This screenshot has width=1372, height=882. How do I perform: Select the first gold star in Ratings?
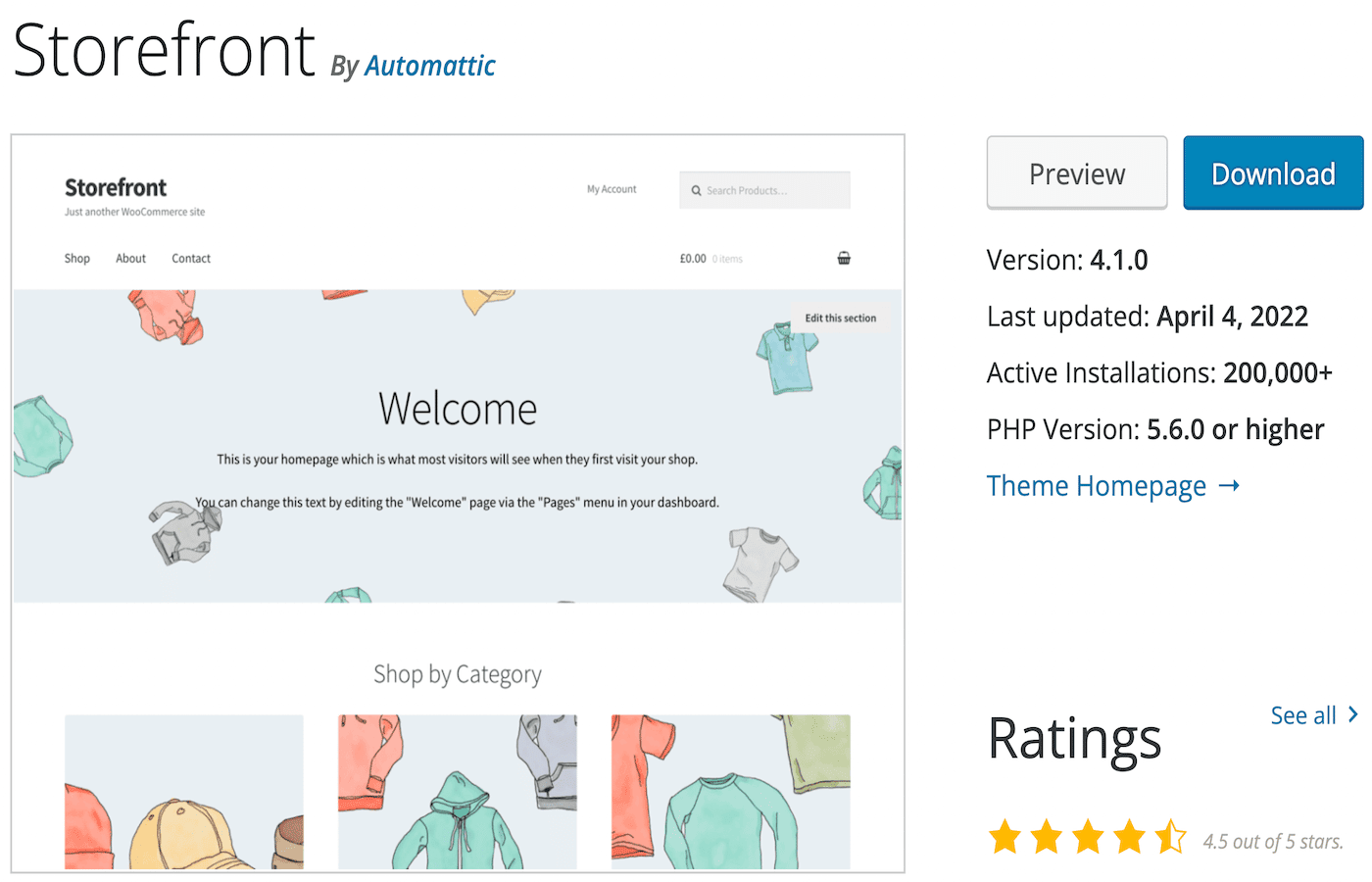click(x=1005, y=838)
